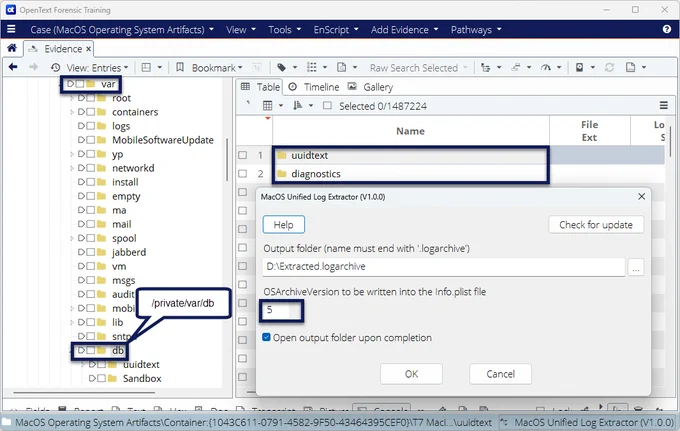680x431 pixels.
Task: Check the row 2 diagnostics checkbox
Action: pos(242,173)
